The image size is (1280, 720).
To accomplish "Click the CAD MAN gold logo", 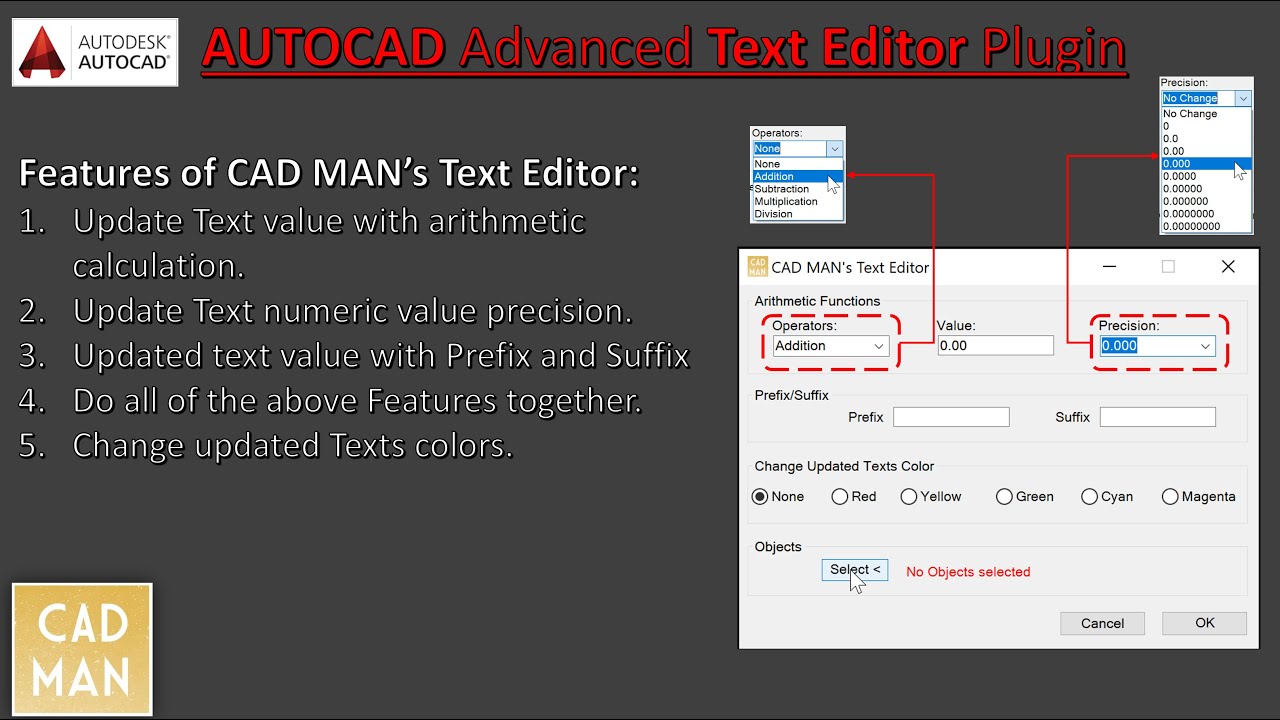I will coord(82,650).
